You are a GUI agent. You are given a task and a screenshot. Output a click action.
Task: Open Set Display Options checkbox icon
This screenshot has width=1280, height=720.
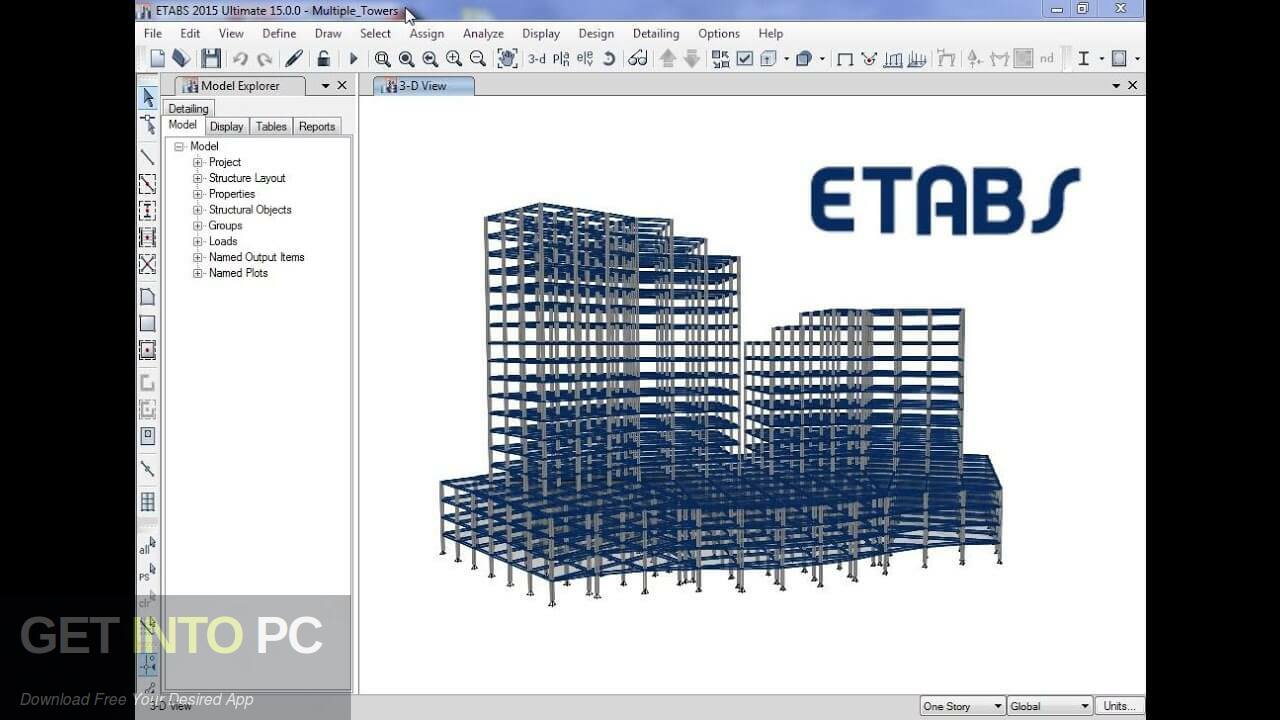(745, 59)
